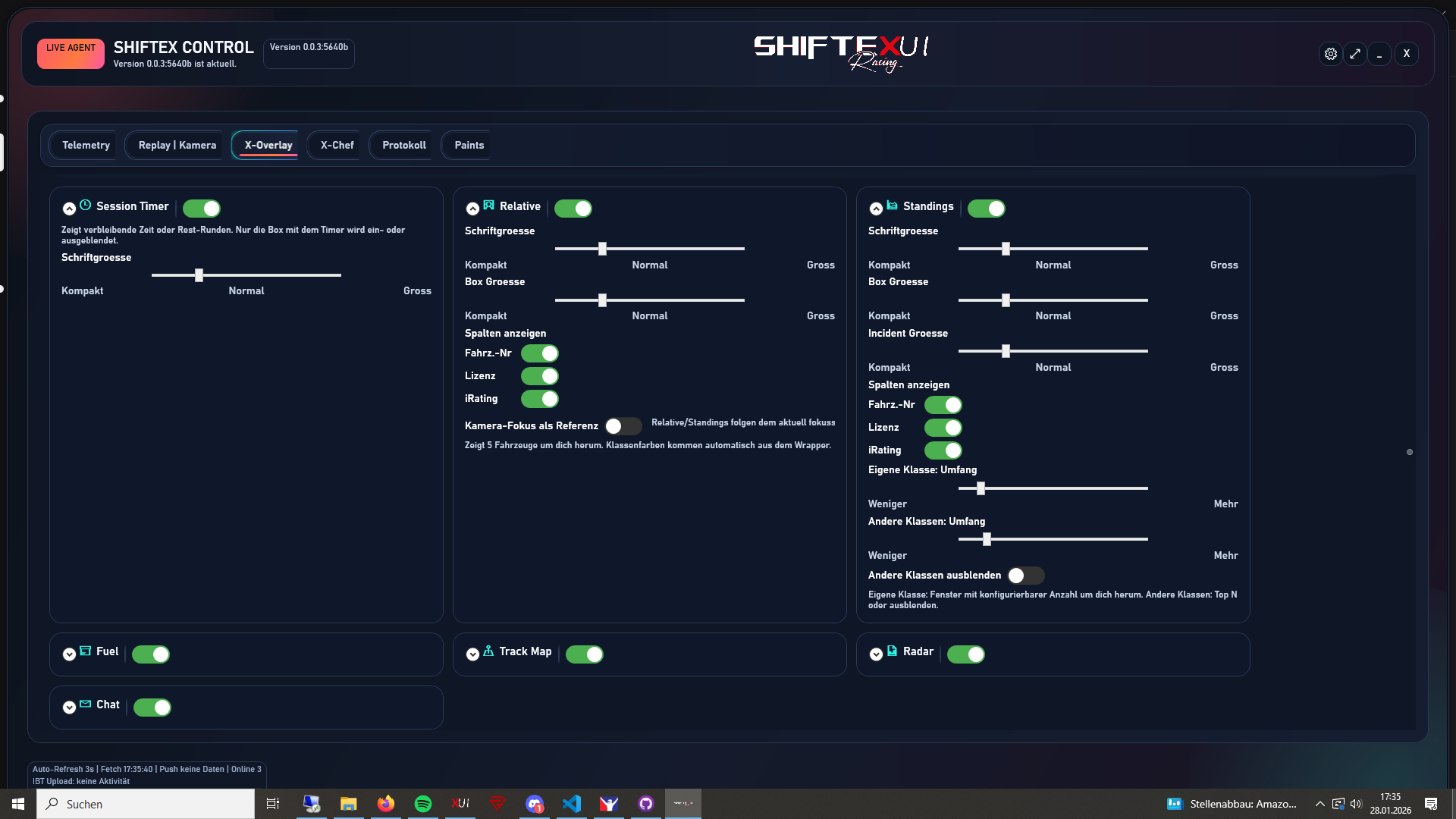The width and height of the screenshot is (1456, 819).
Task: Expand the Fuel panel
Action: [69, 654]
